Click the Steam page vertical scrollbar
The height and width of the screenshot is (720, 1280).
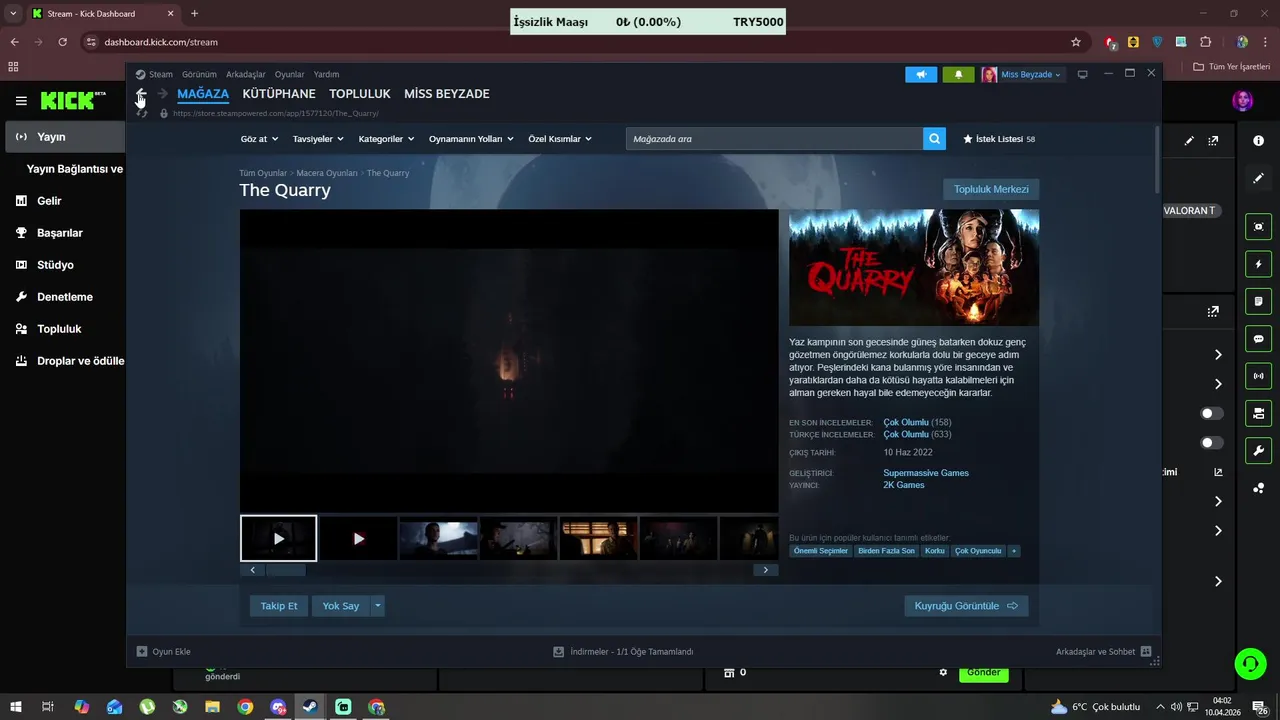pyautogui.click(x=1158, y=160)
